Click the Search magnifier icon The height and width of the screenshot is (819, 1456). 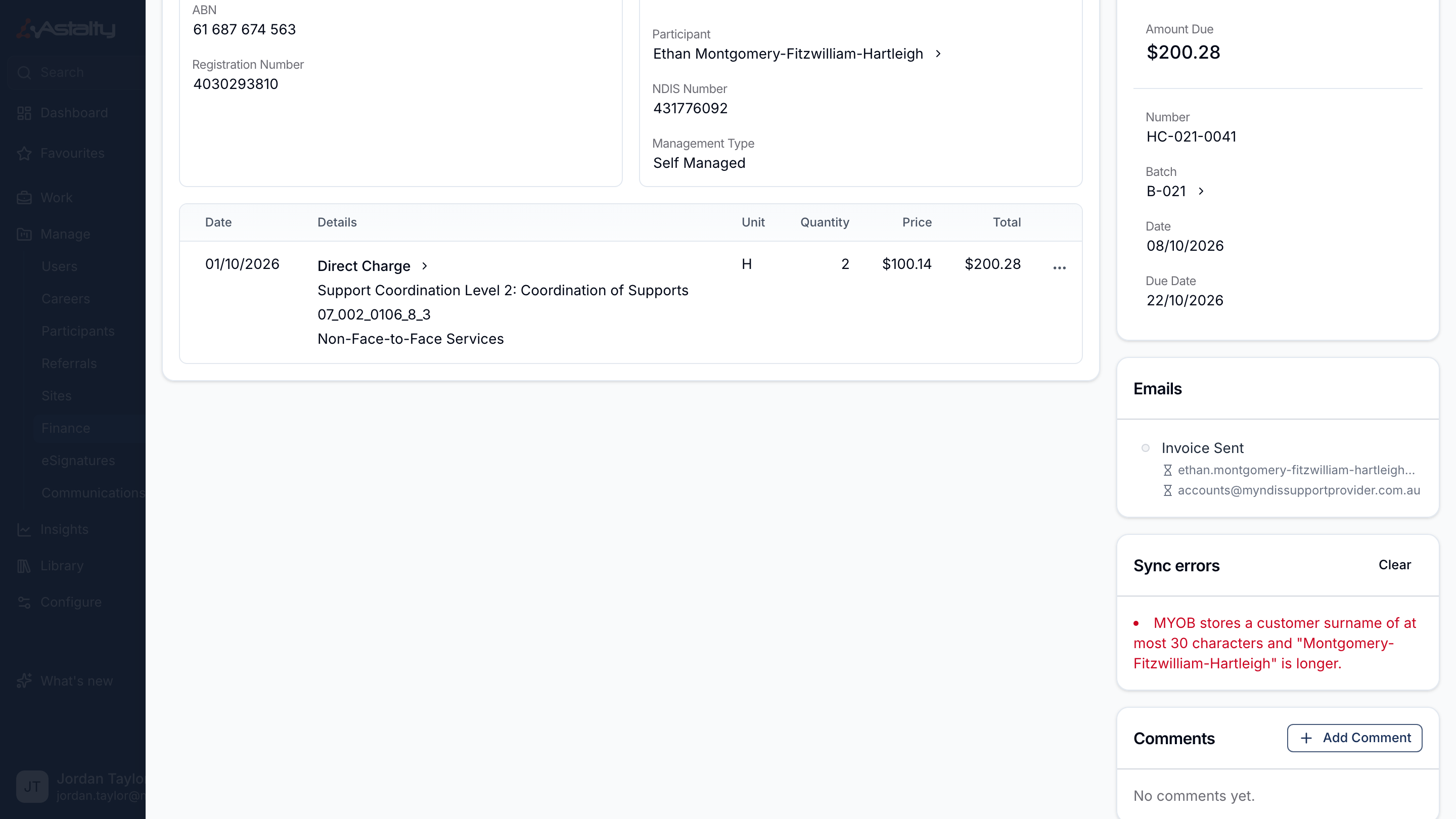(24, 72)
